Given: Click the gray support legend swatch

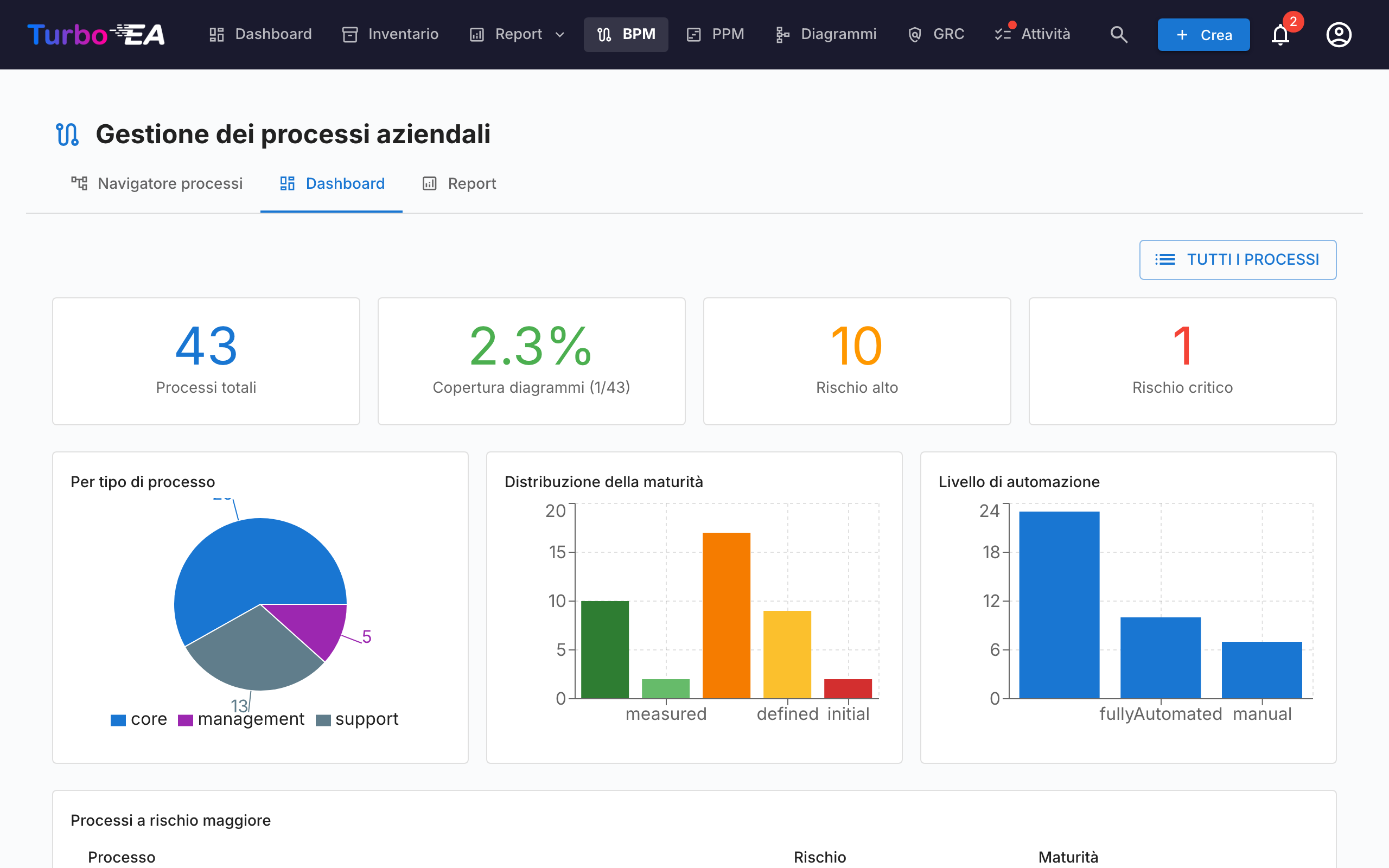Looking at the screenshot, I should pos(323,720).
